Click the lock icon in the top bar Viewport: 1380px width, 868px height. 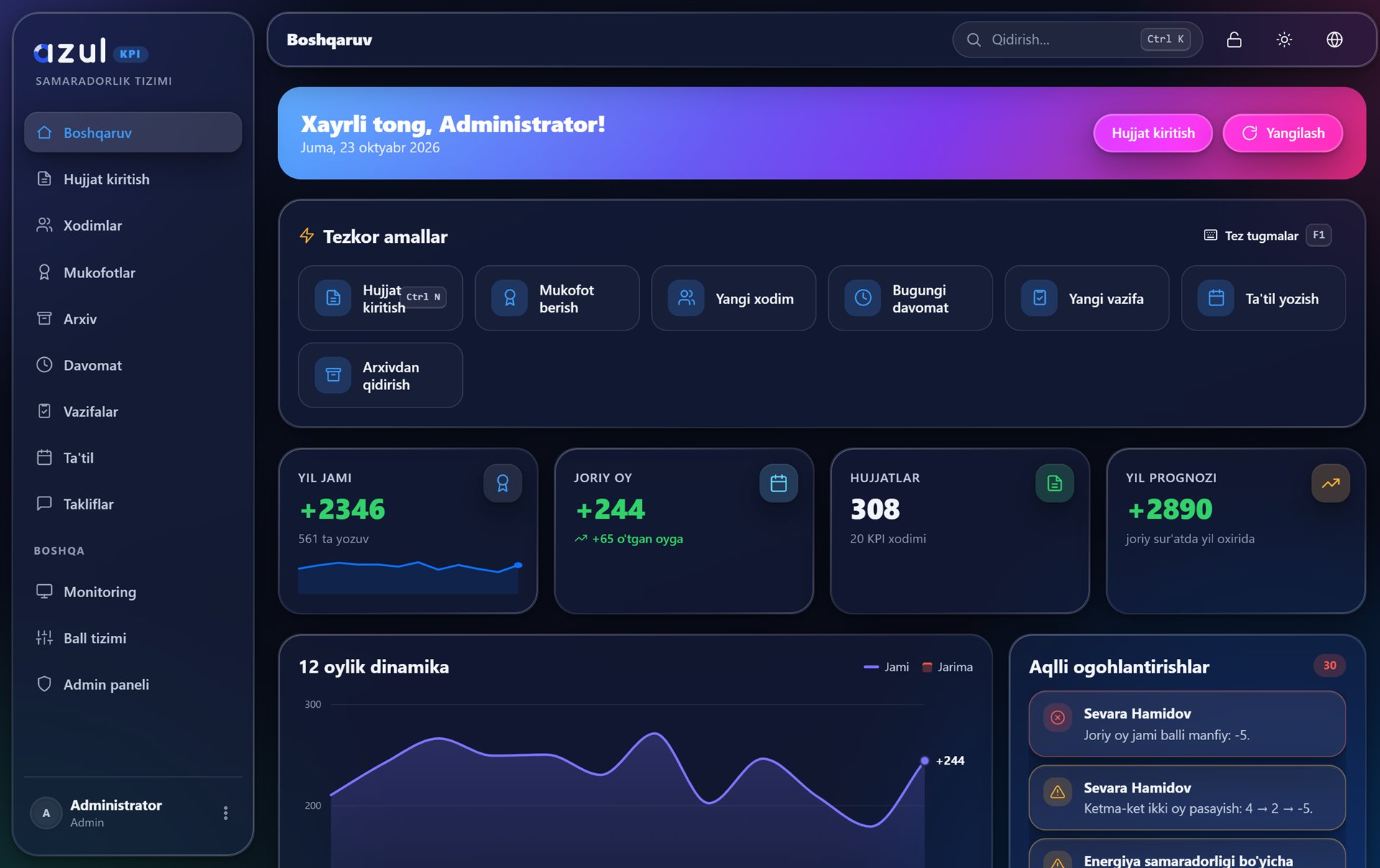click(x=1233, y=40)
